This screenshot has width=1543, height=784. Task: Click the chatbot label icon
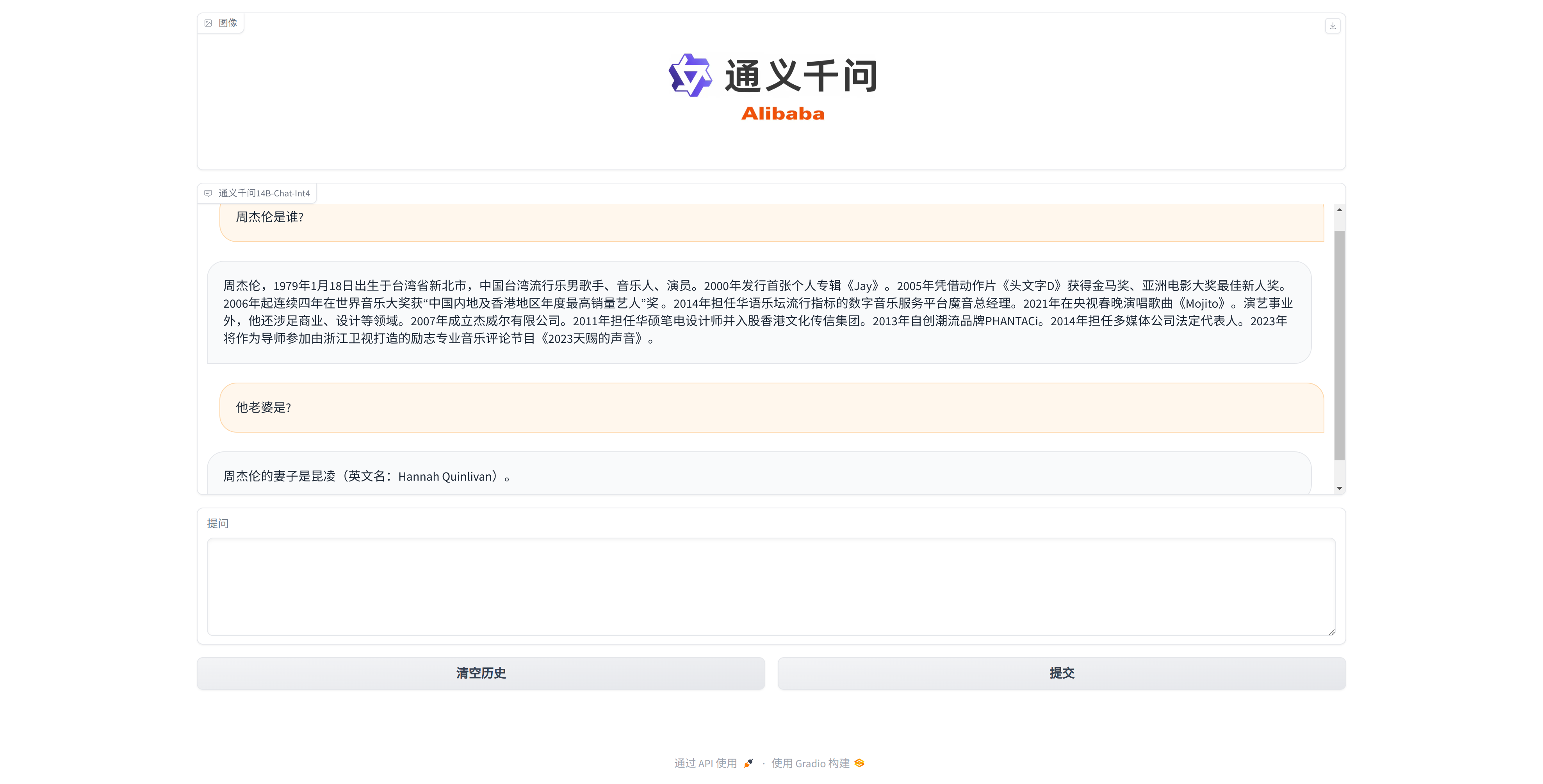[208, 193]
